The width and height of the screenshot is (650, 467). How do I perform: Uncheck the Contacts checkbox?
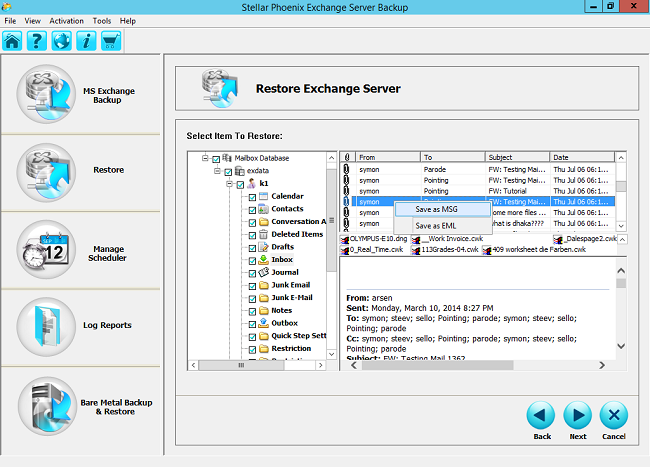252,210
